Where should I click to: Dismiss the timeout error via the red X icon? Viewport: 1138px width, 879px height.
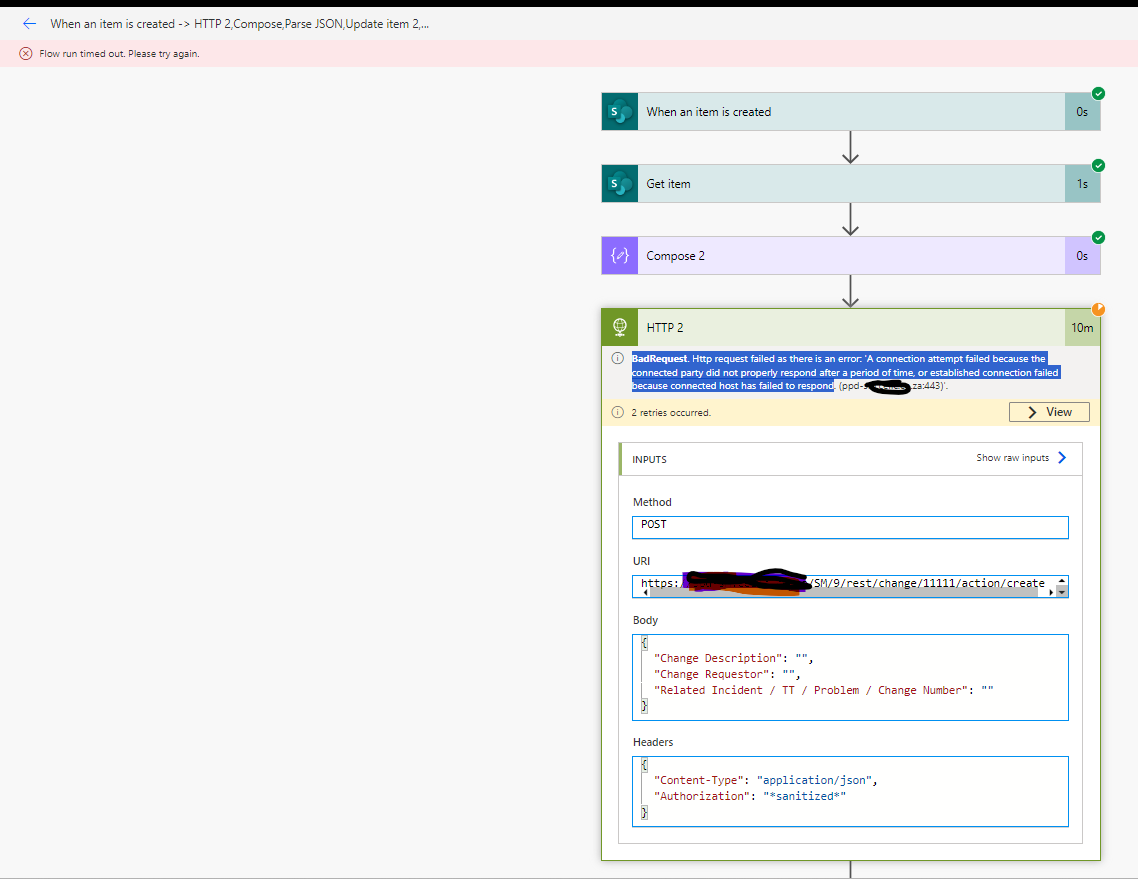pos(25,53)
